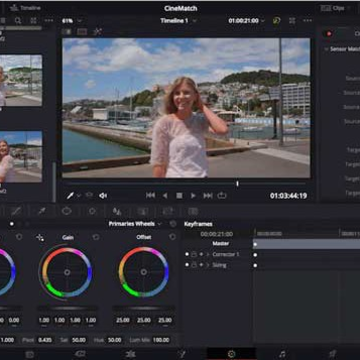Stop playback
The width and height of the screenshot is (360, 360).
point(179,196)
